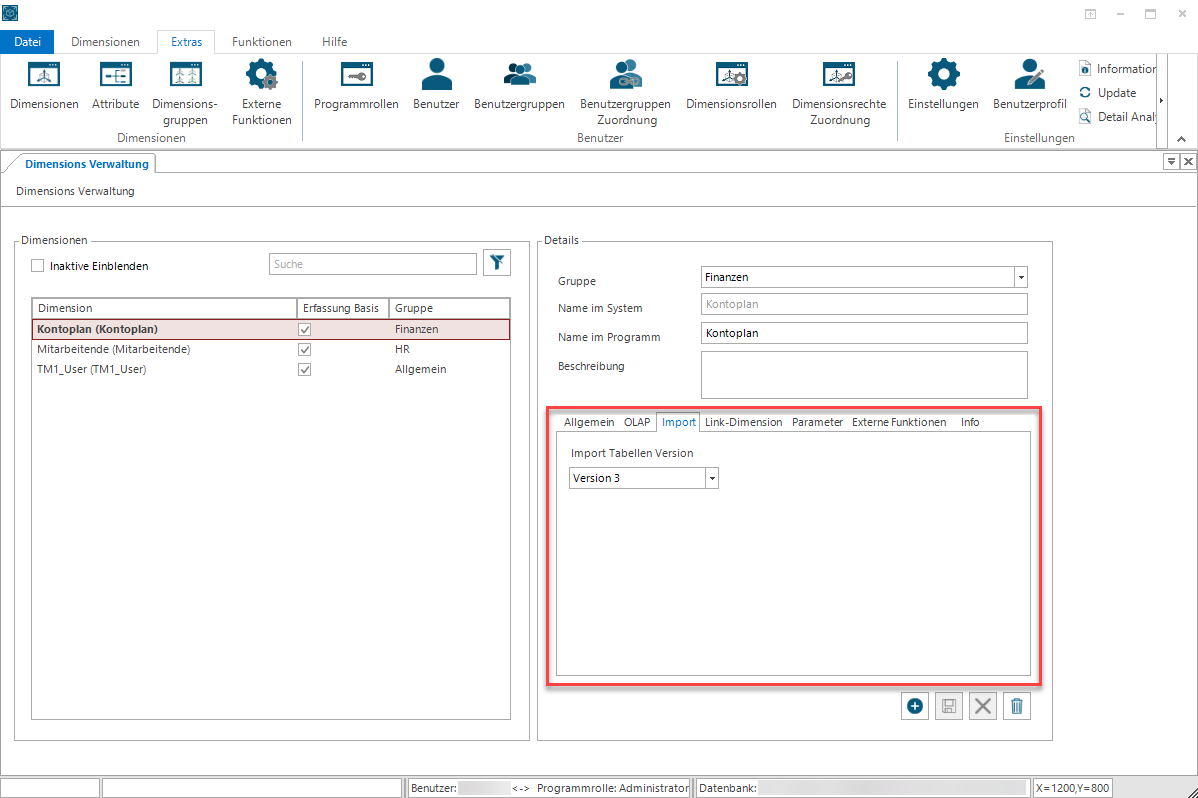1198x798 pixels.
Task: Open the Attribute ribbon icon
Action: coord(115,86)
